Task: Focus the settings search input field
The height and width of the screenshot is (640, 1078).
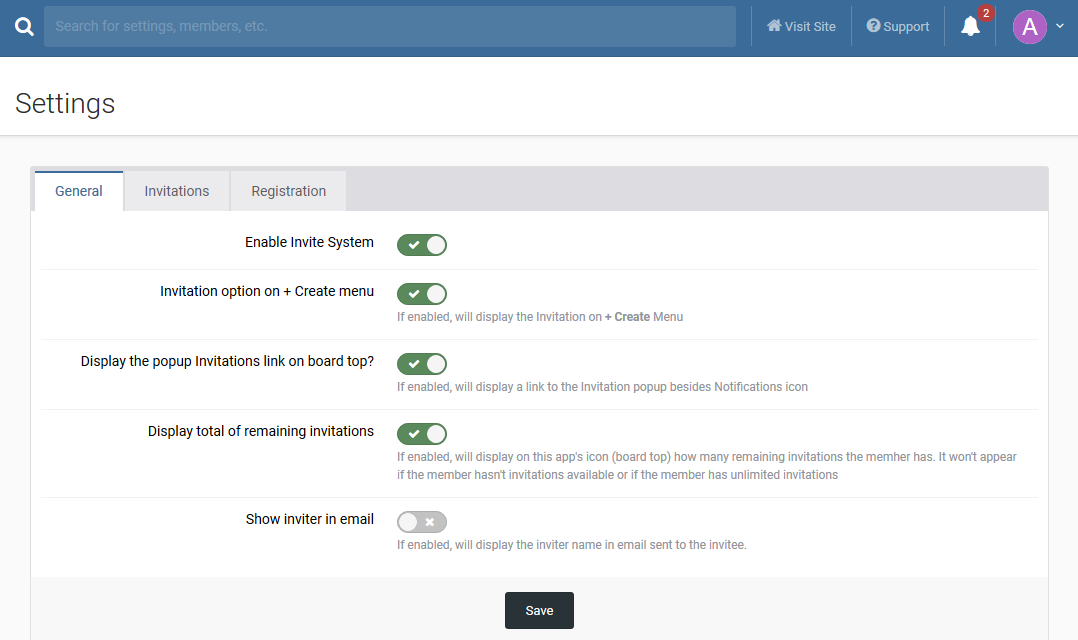Action: pos(390,26)
